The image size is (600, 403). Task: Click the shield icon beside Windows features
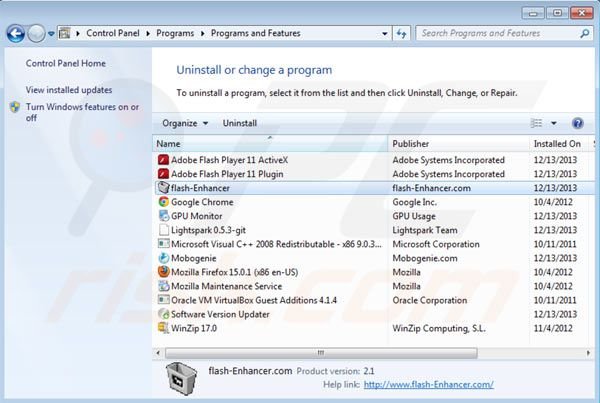coord(15,107)
